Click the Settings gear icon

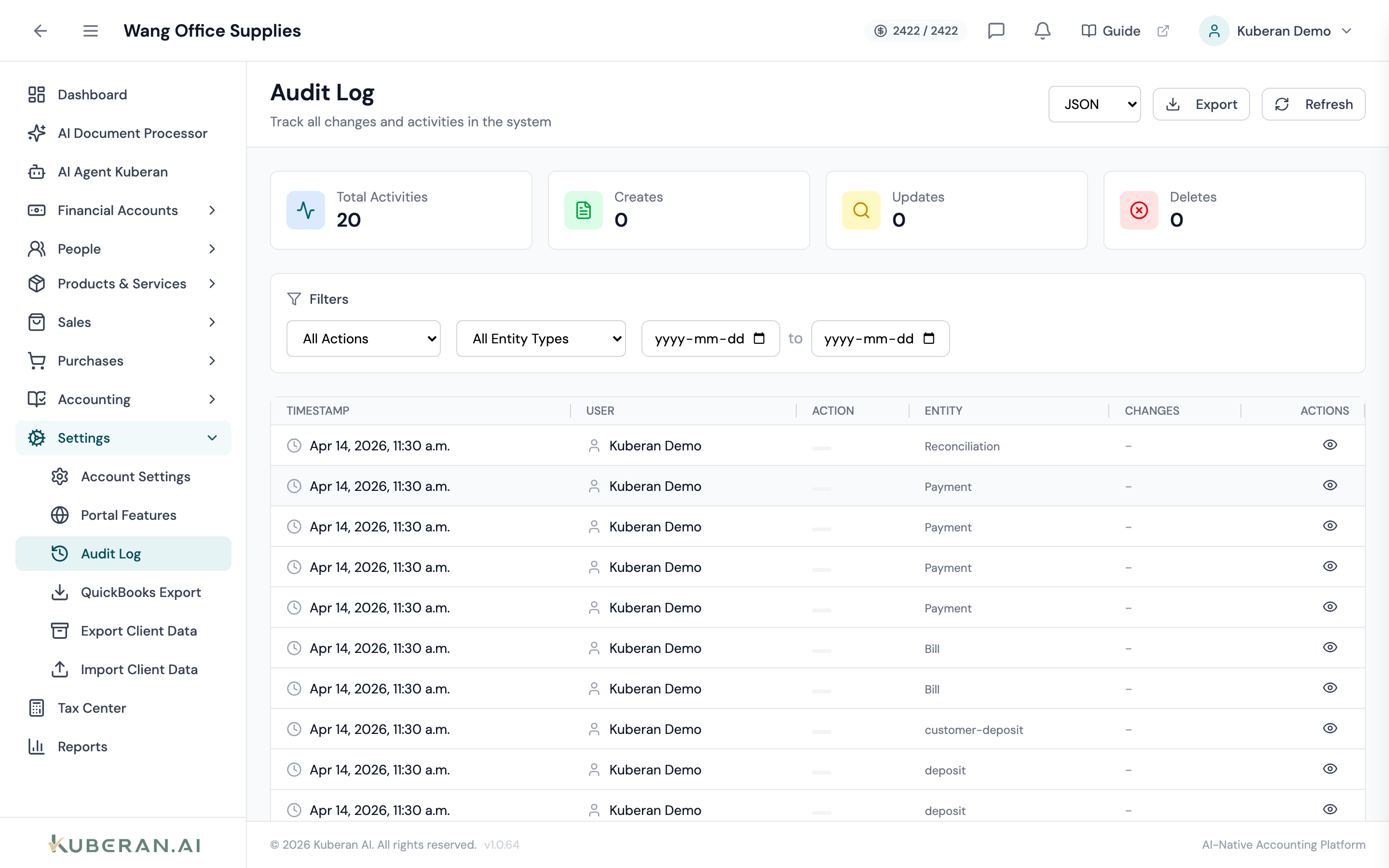click(x=37, y=438)
